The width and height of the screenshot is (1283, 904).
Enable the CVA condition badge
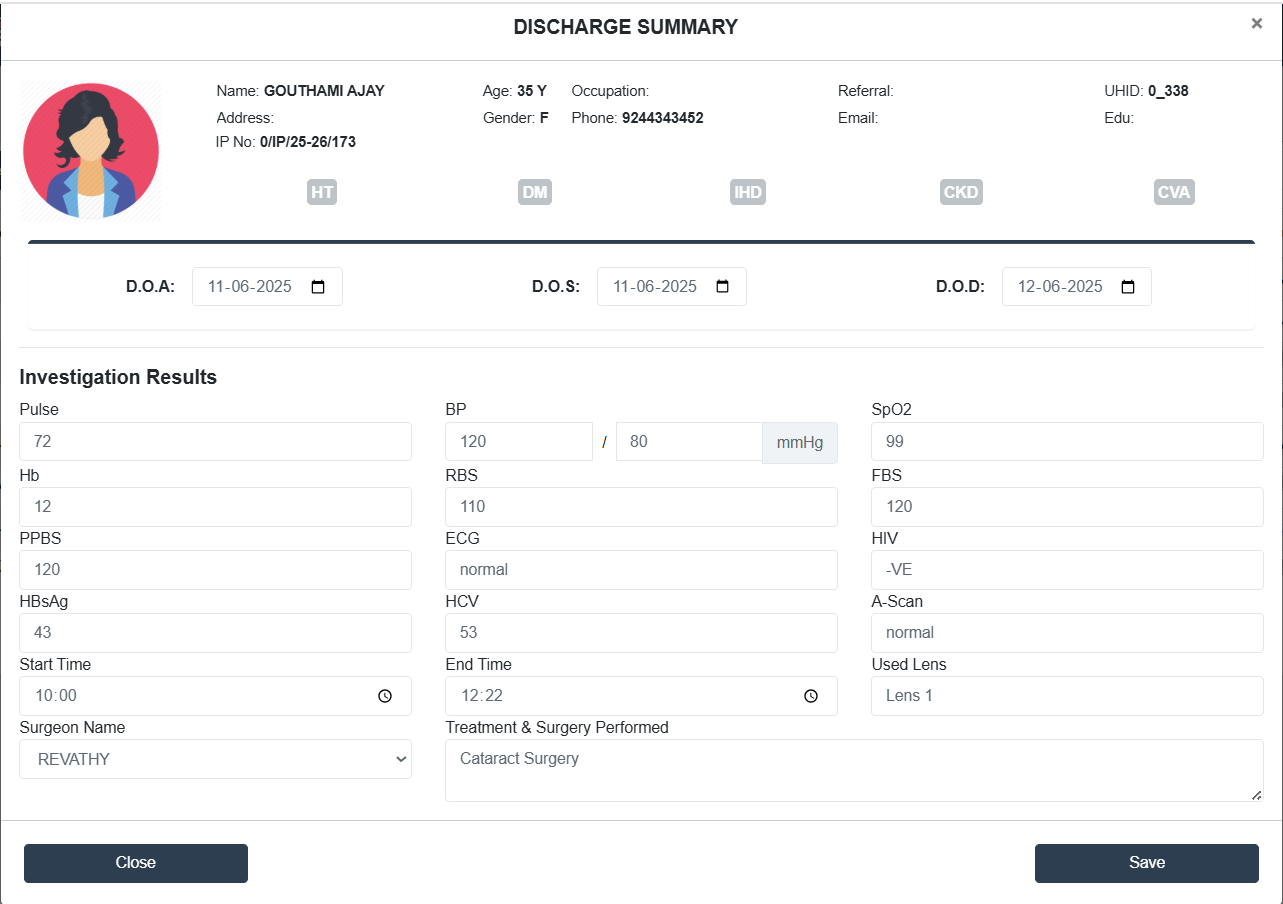[x=1174, y=192]
